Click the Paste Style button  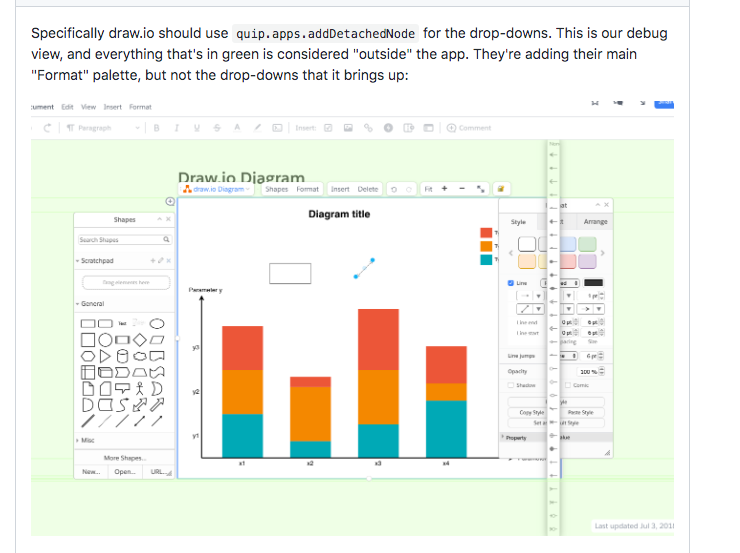(580, 412)
